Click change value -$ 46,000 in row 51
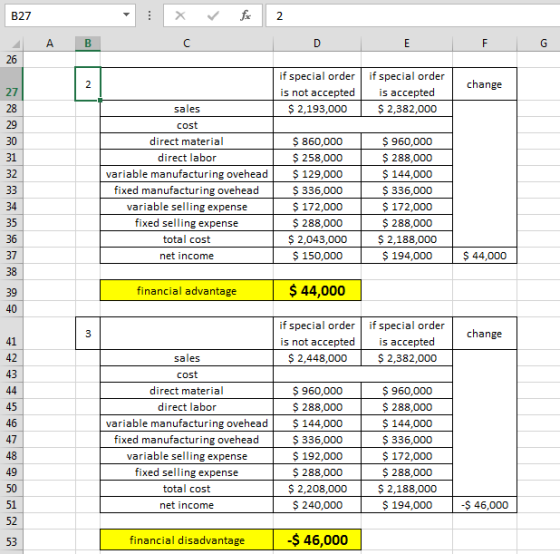 pos(485,505)
